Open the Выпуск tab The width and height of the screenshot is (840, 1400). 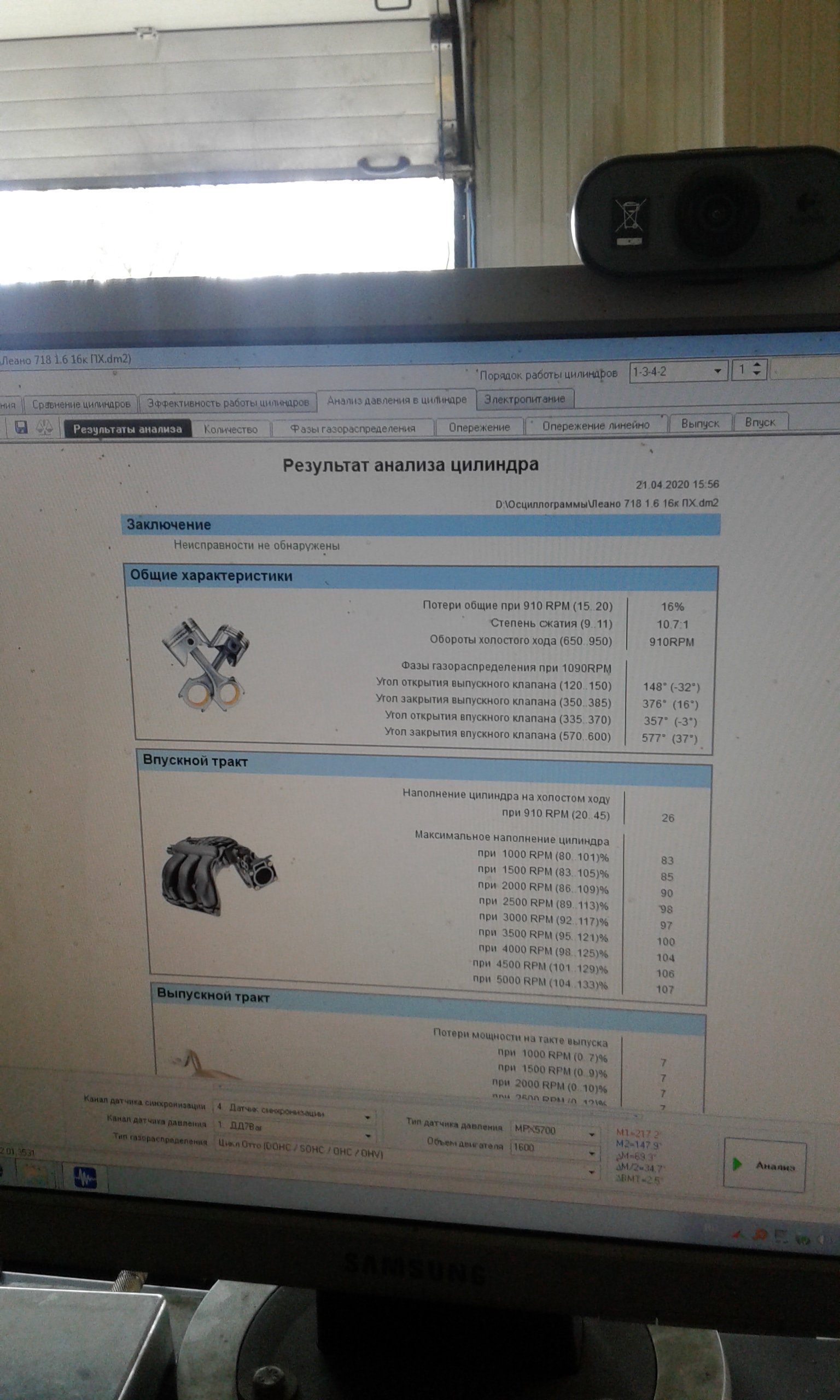tap(699, 423)
